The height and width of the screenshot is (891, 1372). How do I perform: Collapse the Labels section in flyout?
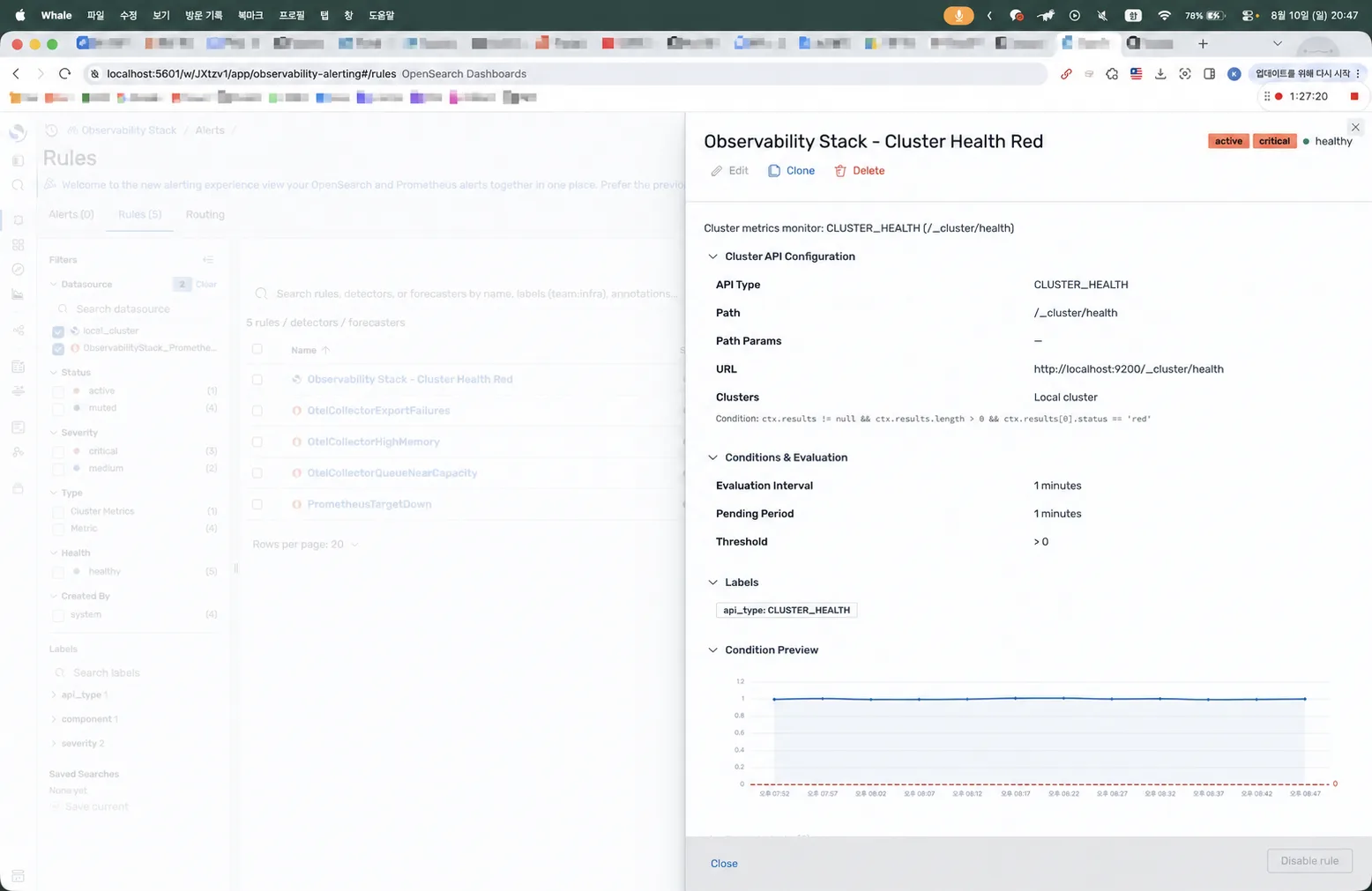pos(712,583)
